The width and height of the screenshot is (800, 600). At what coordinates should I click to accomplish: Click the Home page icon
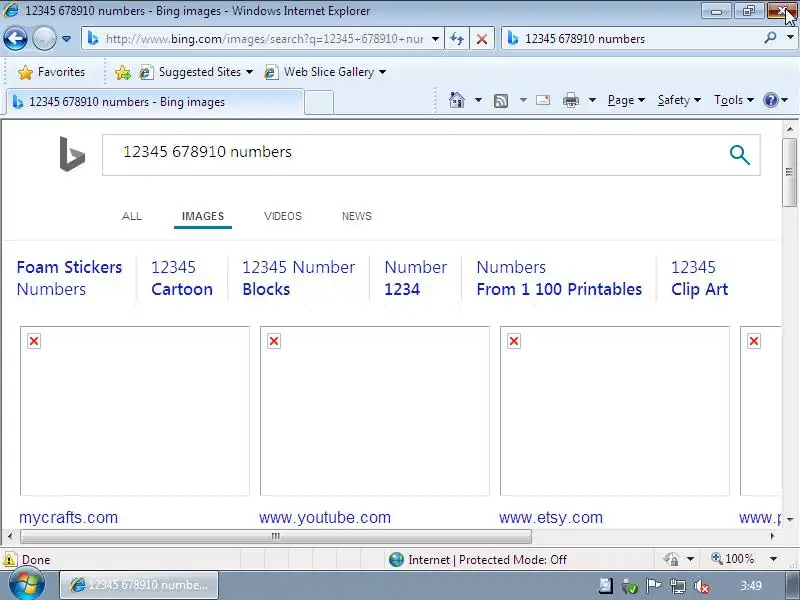tap(457, 100)
